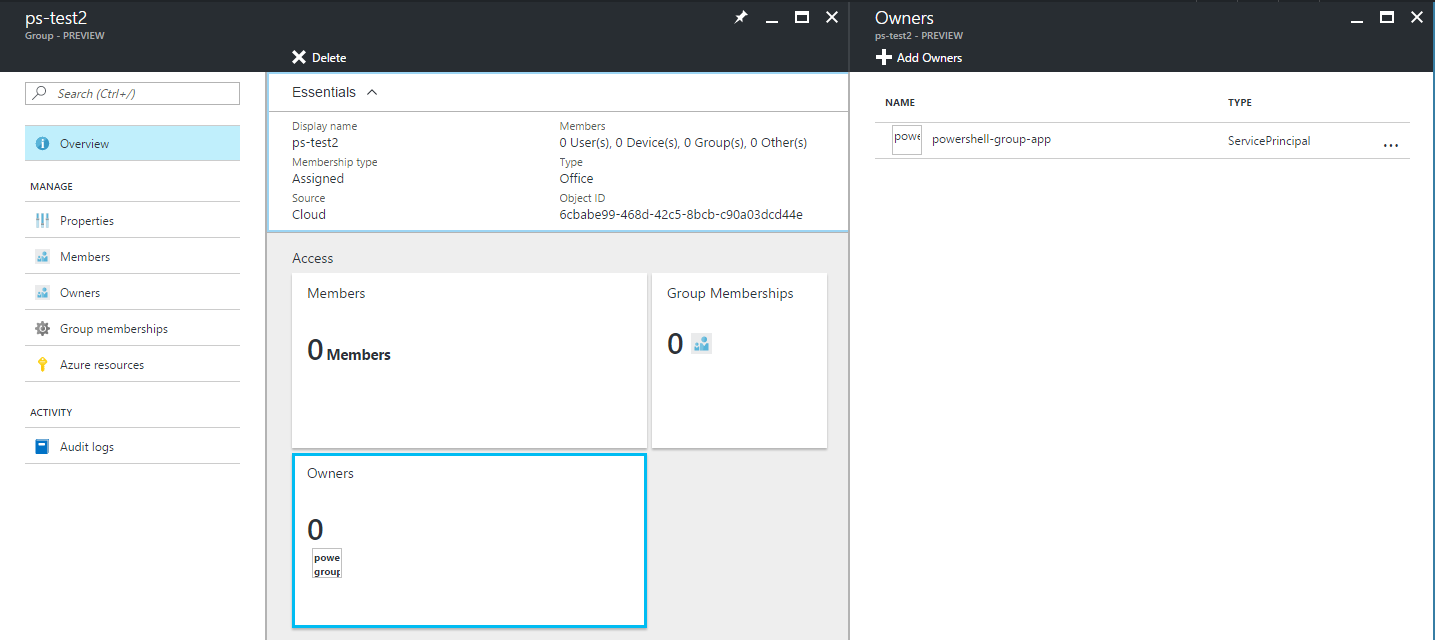The image size is (1435, 640).
Task: Click the ServicePrincipal type cell
Action: click(x=1269, y=141)
